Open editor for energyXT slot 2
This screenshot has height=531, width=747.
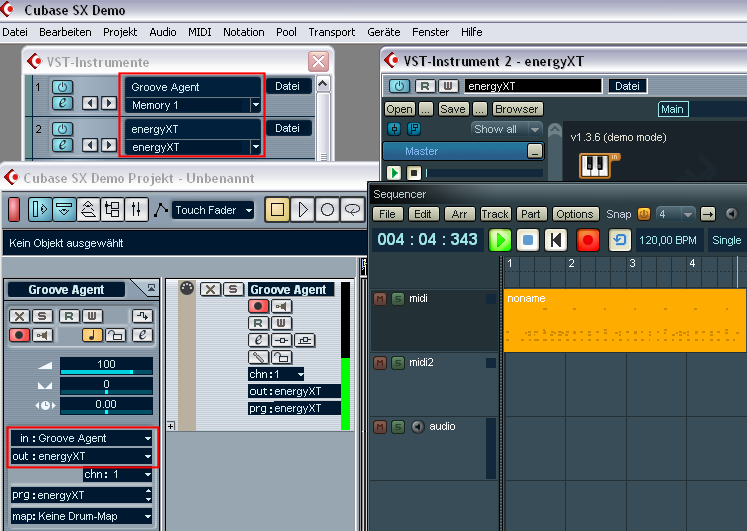(x=62, y=145)
